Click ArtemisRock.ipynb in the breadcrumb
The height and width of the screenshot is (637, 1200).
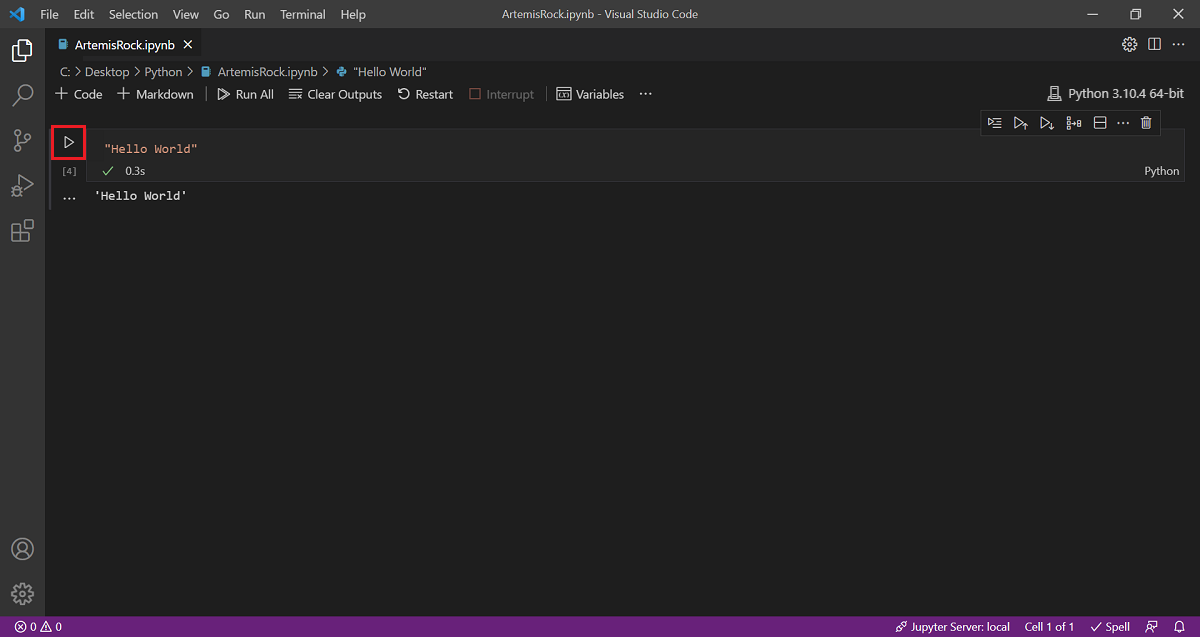pyautogui.click(x=259, y=72)
